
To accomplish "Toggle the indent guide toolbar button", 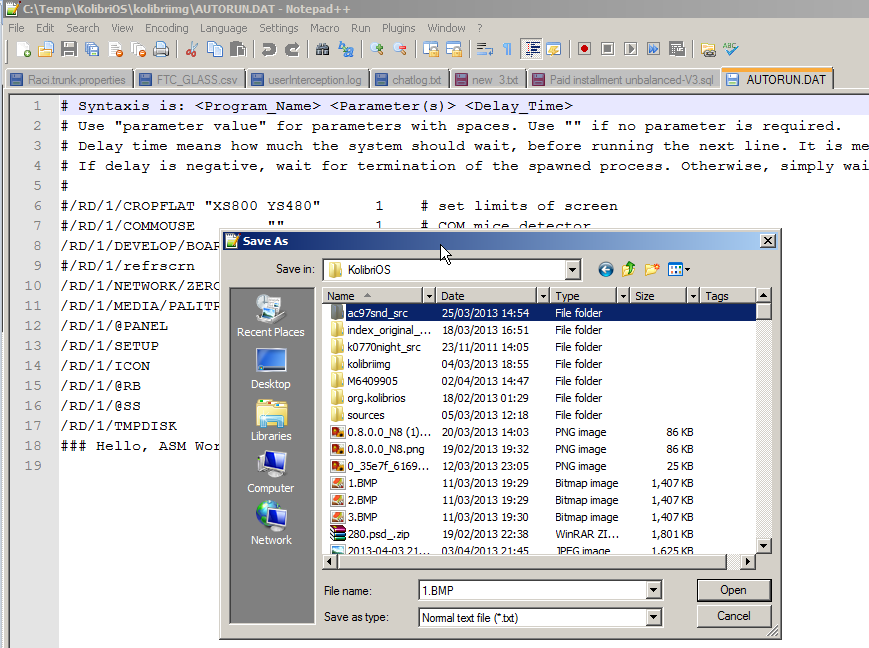I will tap(531, 49).
